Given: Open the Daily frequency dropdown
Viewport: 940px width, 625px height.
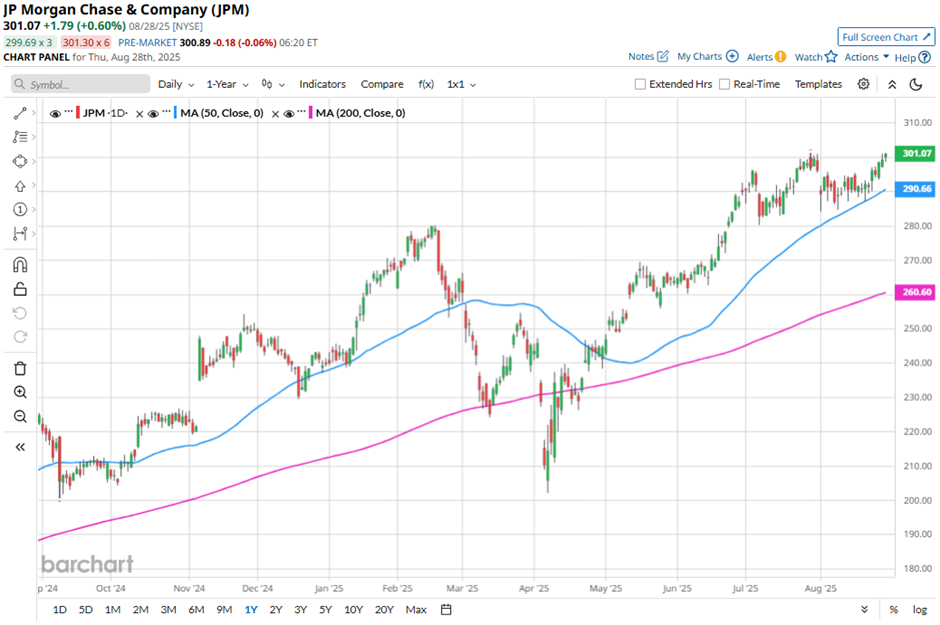Looking at the screenshot, I should (x=176, y=84).
